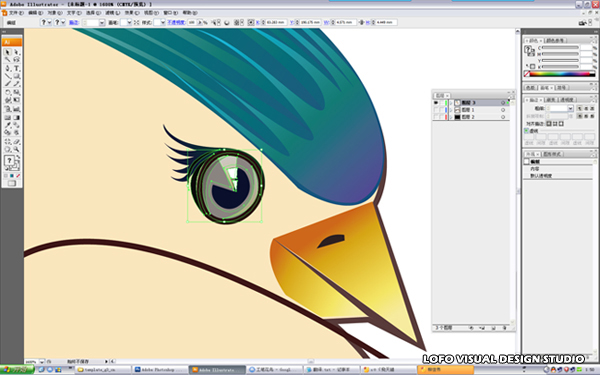Open the Windows Start button
Image resolution: width=600 pixels, height=375 pixels.
click(17, 370)
